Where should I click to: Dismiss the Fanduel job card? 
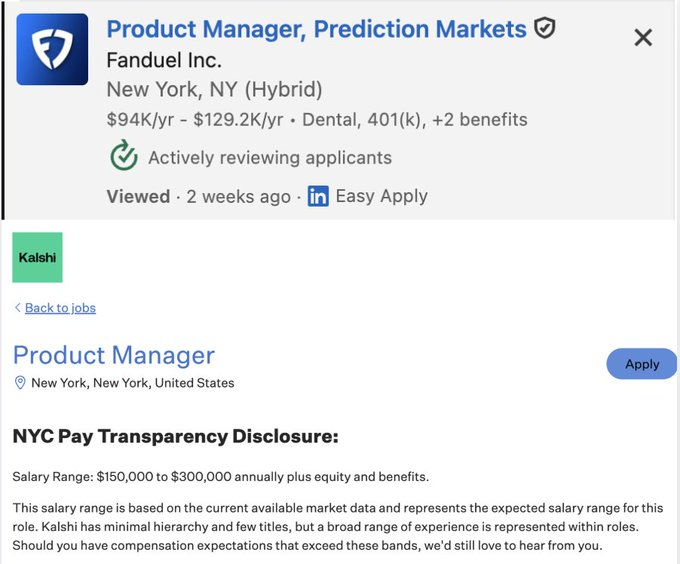click(x=643, y=37)
